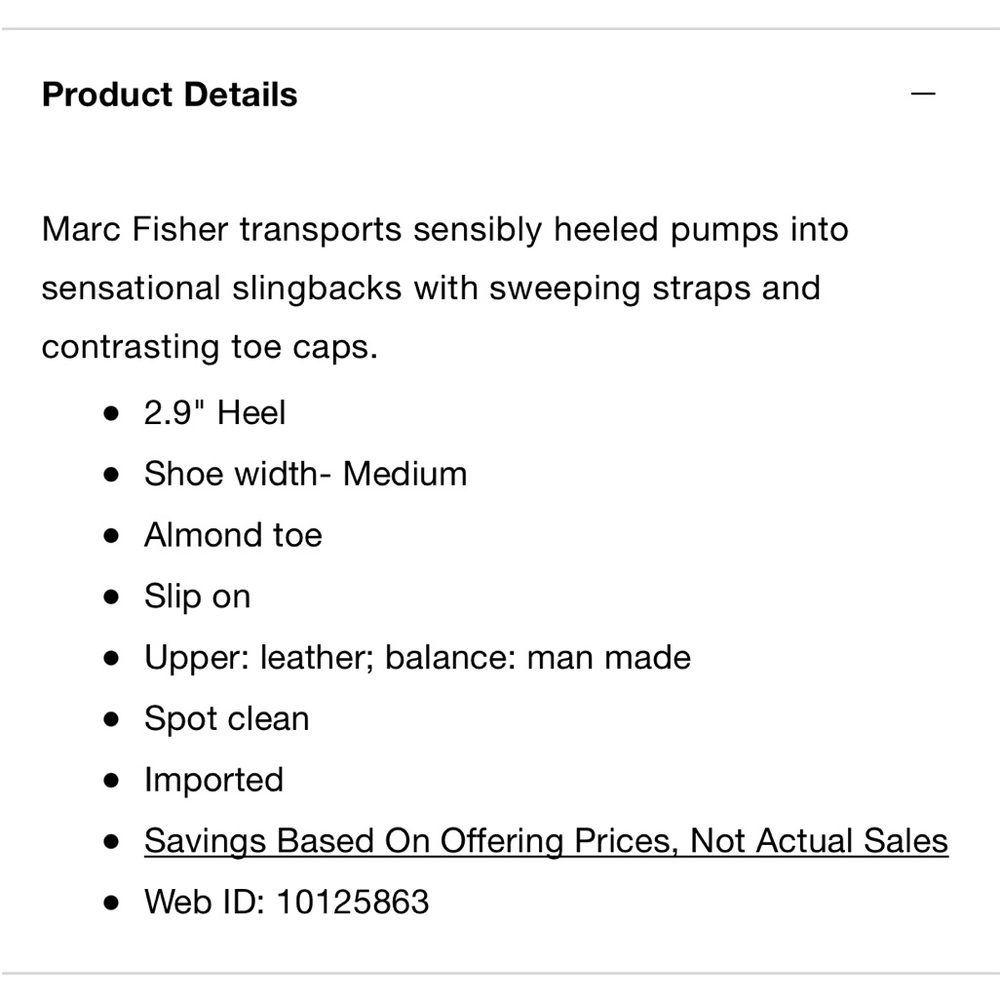Click the words 'Not Actual Sales'
This screenshot has height=1000, width=1000.
[x=820, y=841]
